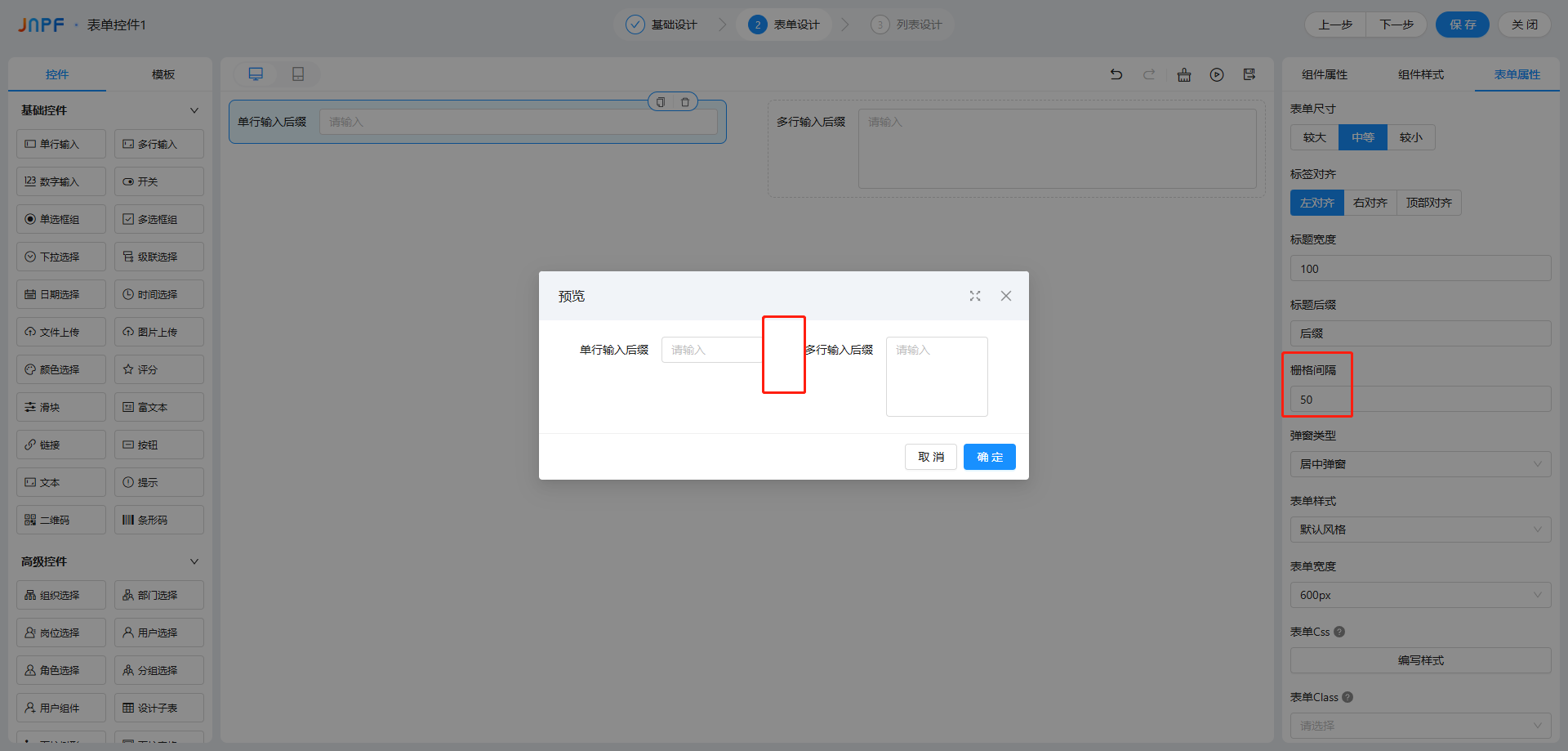1568x751 pixels.
Task: Click the 上一步 button
Action: pos(1335,25)
